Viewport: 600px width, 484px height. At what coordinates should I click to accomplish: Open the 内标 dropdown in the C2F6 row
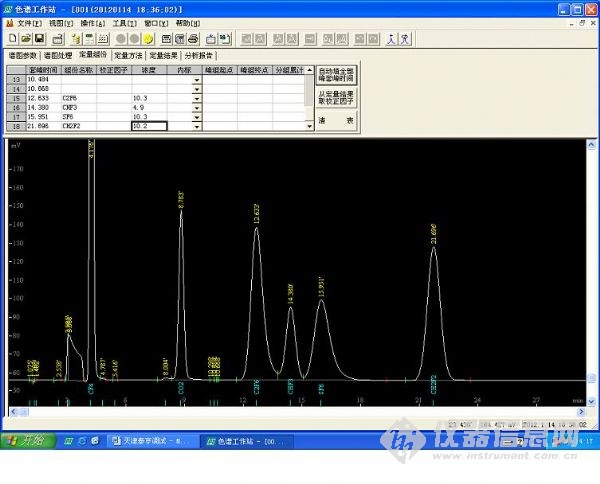(197, 98)
